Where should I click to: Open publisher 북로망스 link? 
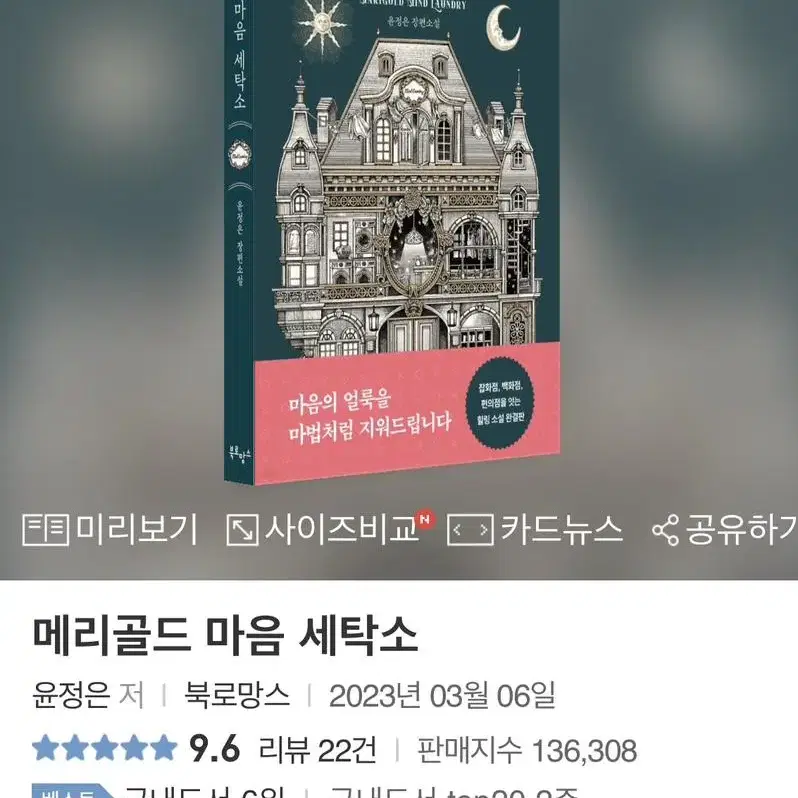(237, 695)
